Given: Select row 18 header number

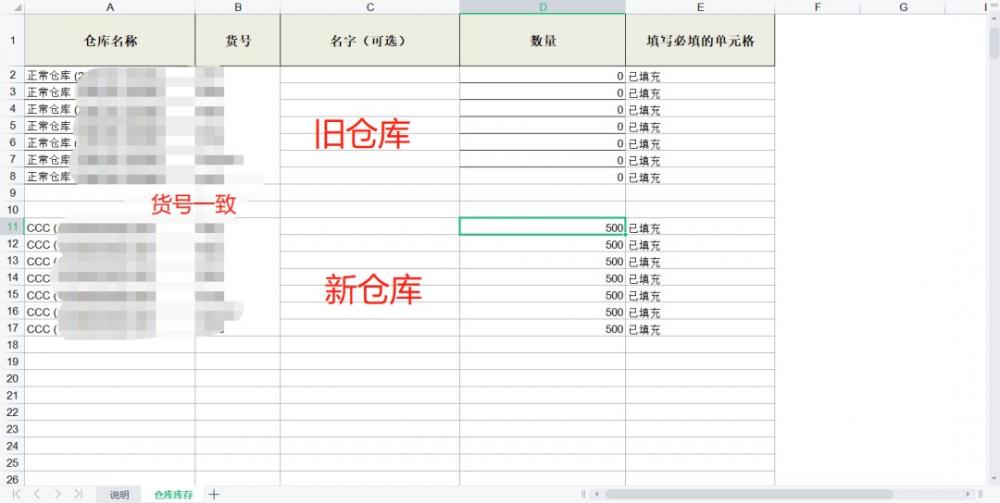Looking at the screenshot, I should [12, 345].
